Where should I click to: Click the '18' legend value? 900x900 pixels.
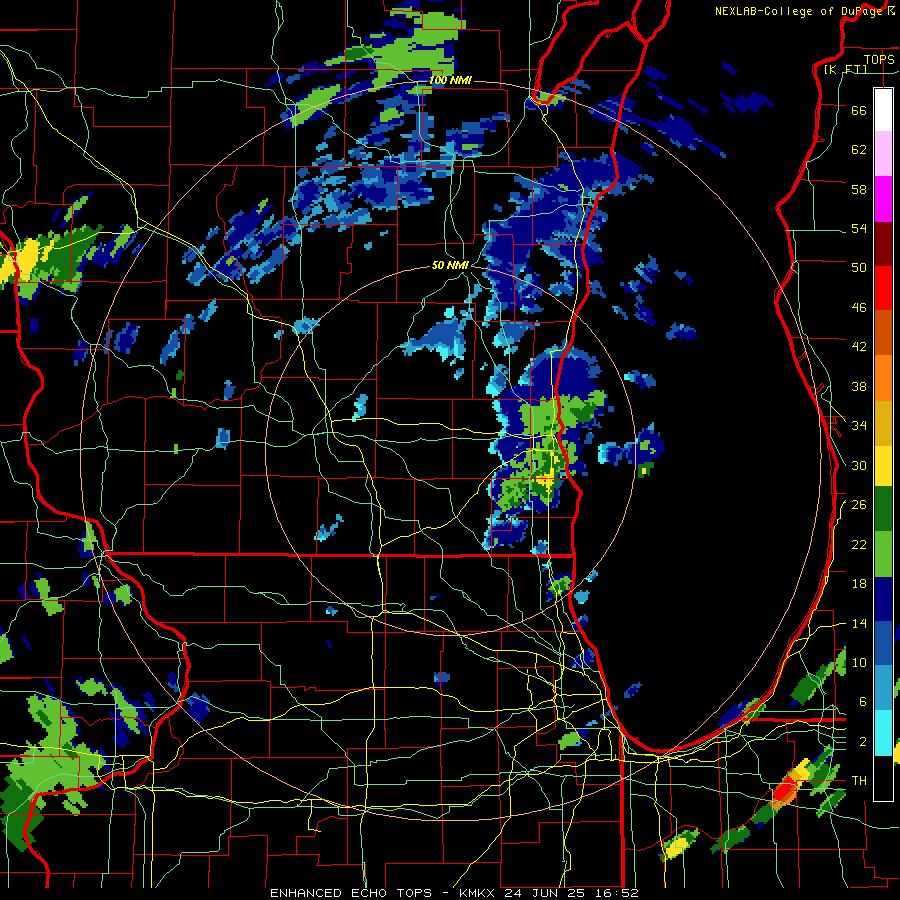[x=859, y=584]
